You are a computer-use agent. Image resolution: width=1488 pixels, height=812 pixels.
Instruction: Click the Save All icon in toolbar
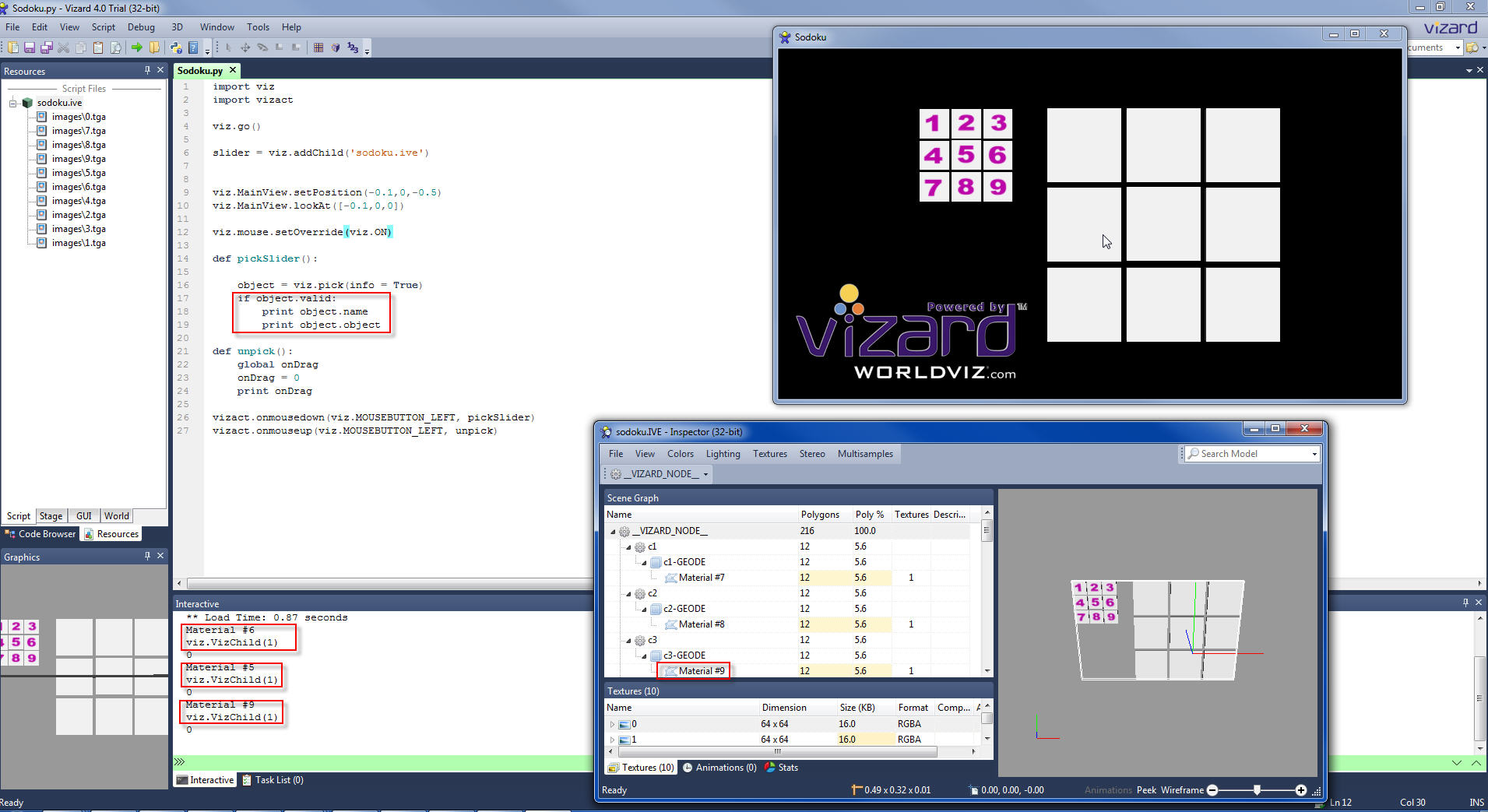tap(47, 47)
